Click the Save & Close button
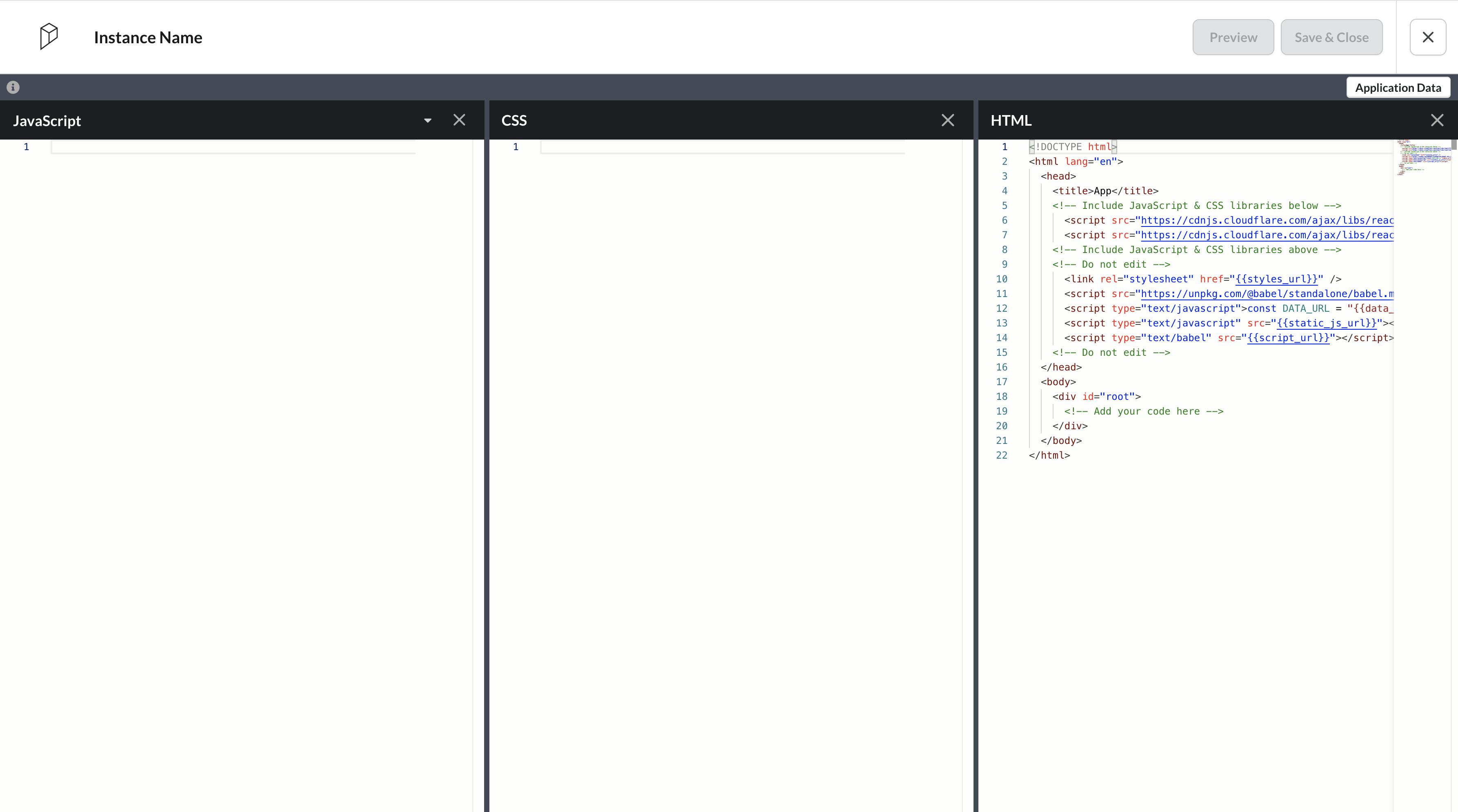Screen dimensions: 1458x812 [1331, 38]
